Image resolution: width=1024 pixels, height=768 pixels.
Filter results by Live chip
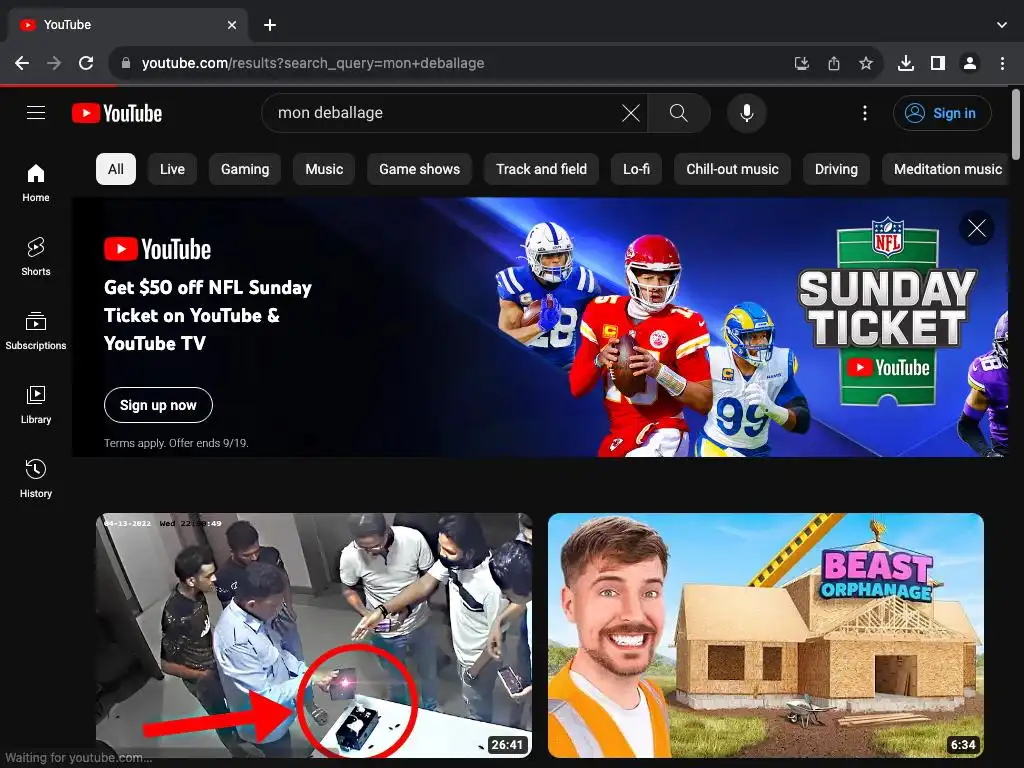172,169
